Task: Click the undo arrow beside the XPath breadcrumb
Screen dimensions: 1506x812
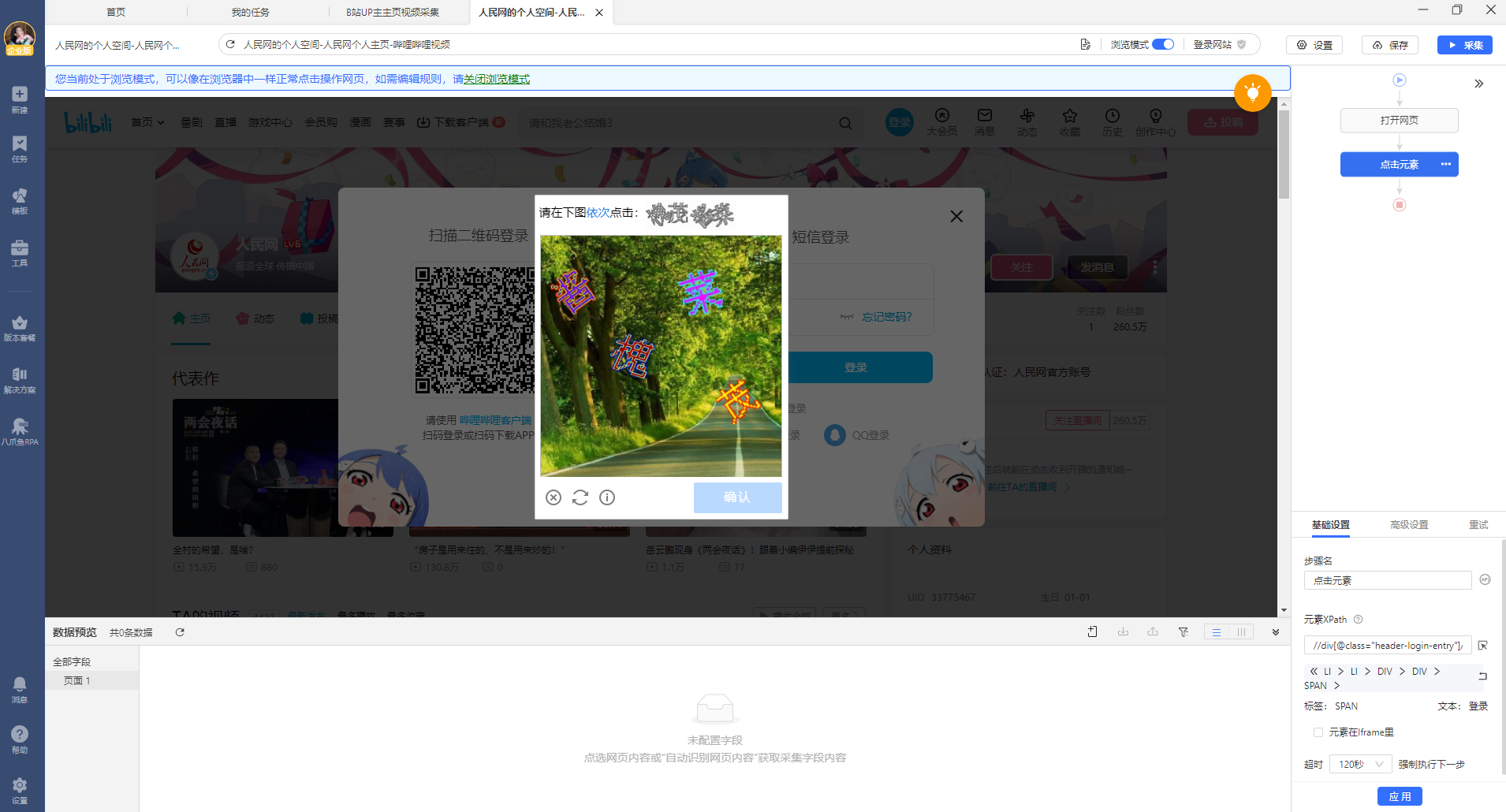Action: click(1482, 676)
